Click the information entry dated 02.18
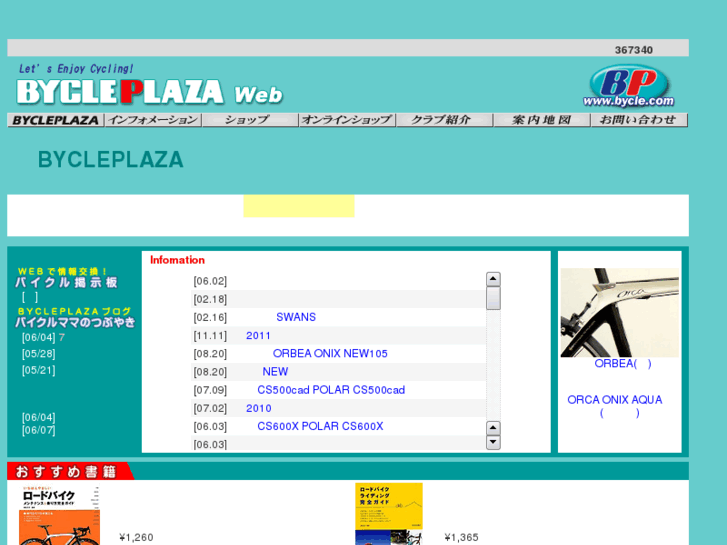727x545 pixels. coord(210,299)
